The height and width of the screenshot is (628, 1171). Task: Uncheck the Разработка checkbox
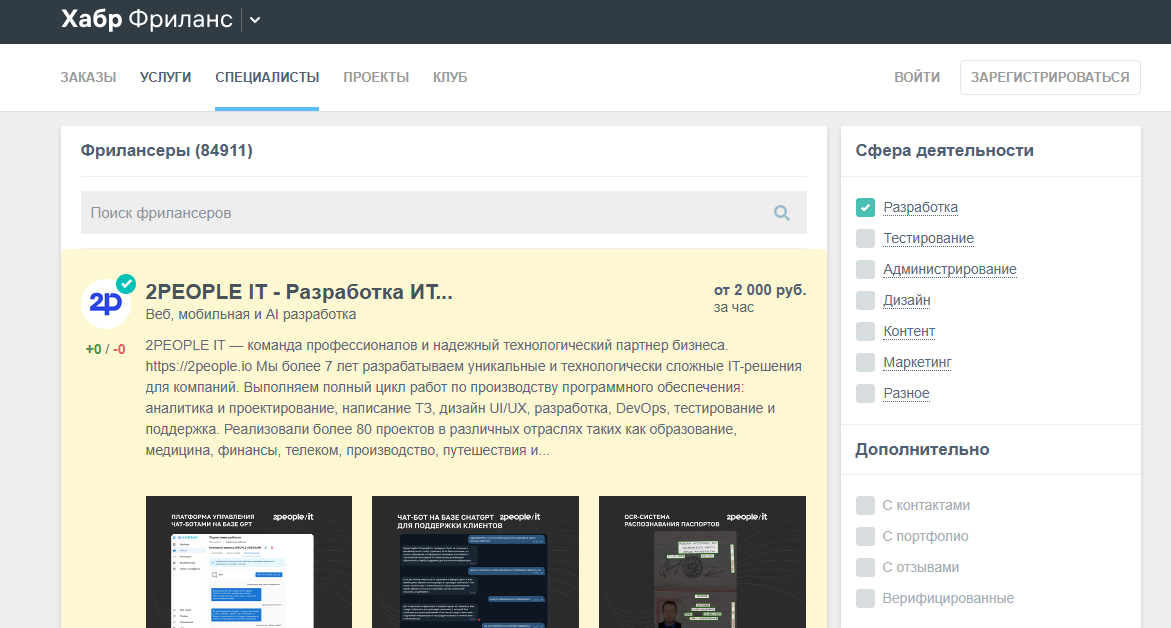coord(865,207)
